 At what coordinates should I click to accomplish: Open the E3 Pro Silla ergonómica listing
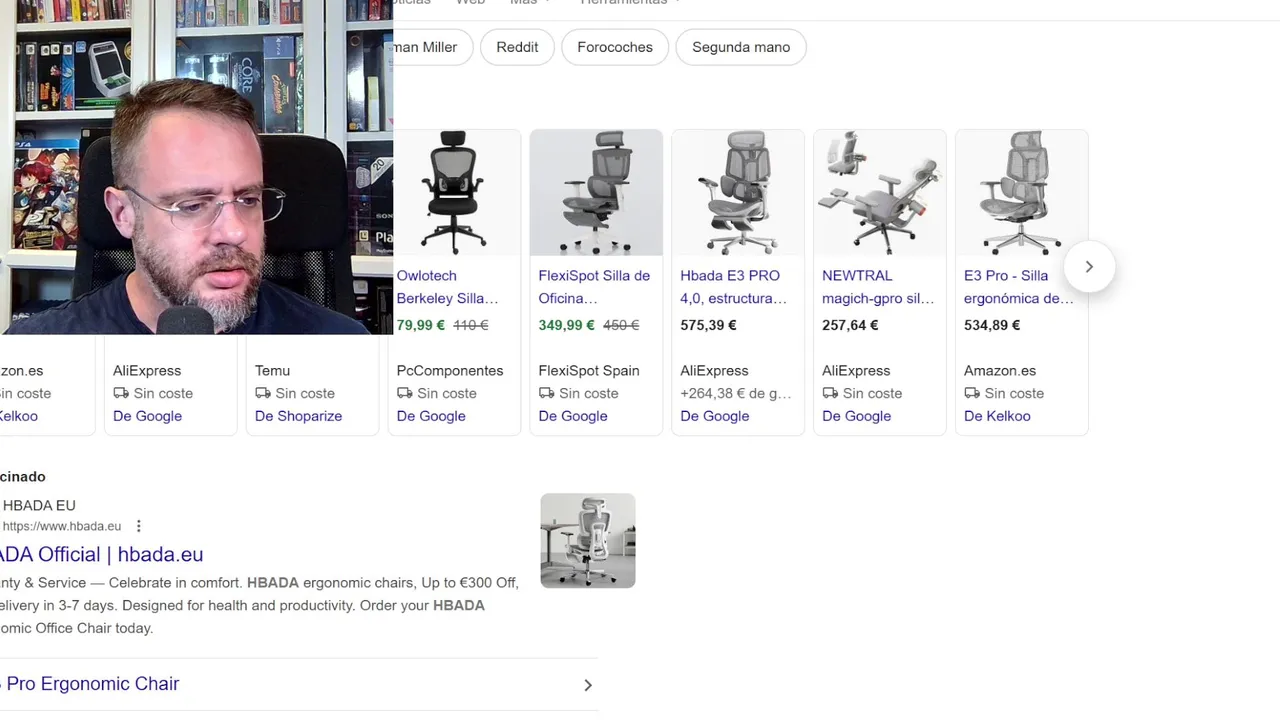pos(1018,287)
